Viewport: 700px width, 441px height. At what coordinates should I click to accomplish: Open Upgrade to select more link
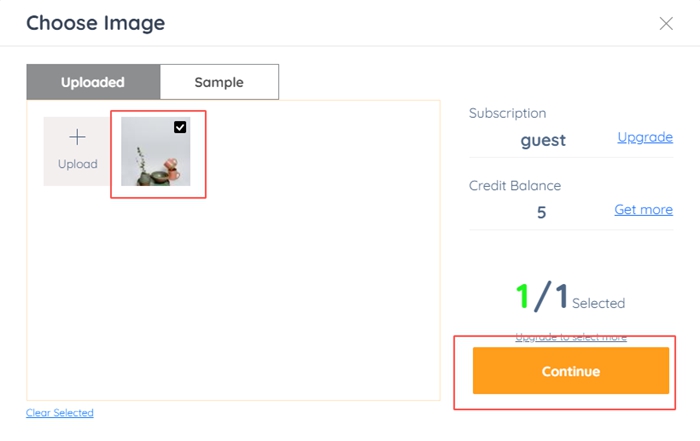pyautogui.click(x=571, y=337)
